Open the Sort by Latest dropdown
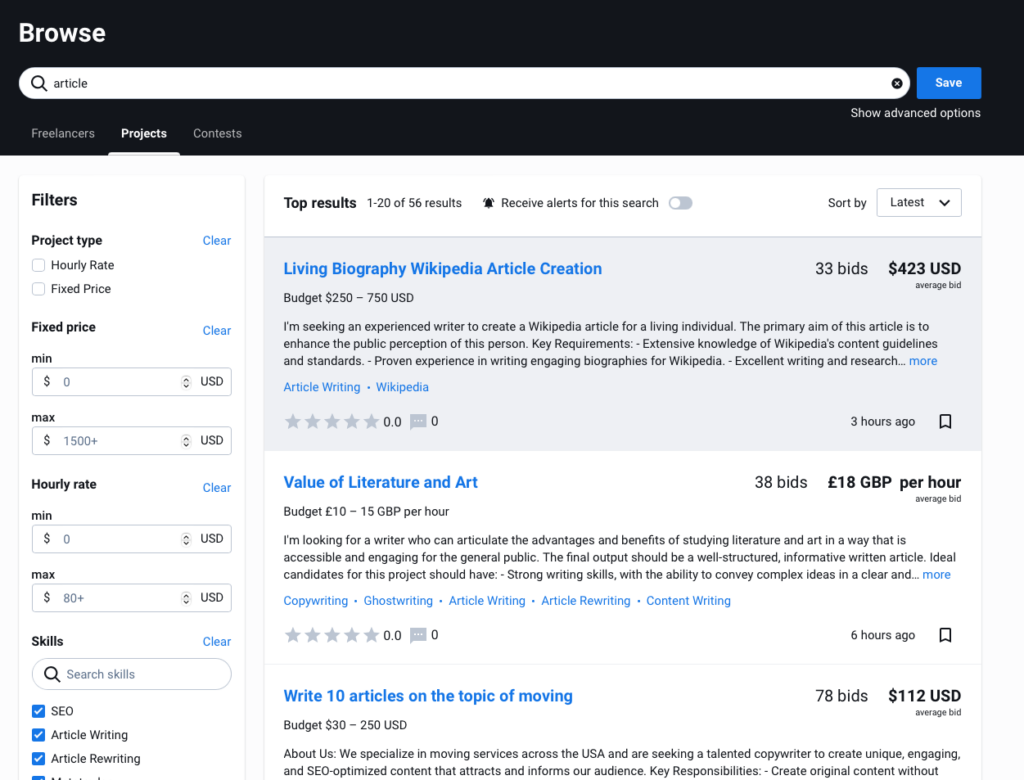The width and height of the screenshot is (1024, 780). click(919, 203)
